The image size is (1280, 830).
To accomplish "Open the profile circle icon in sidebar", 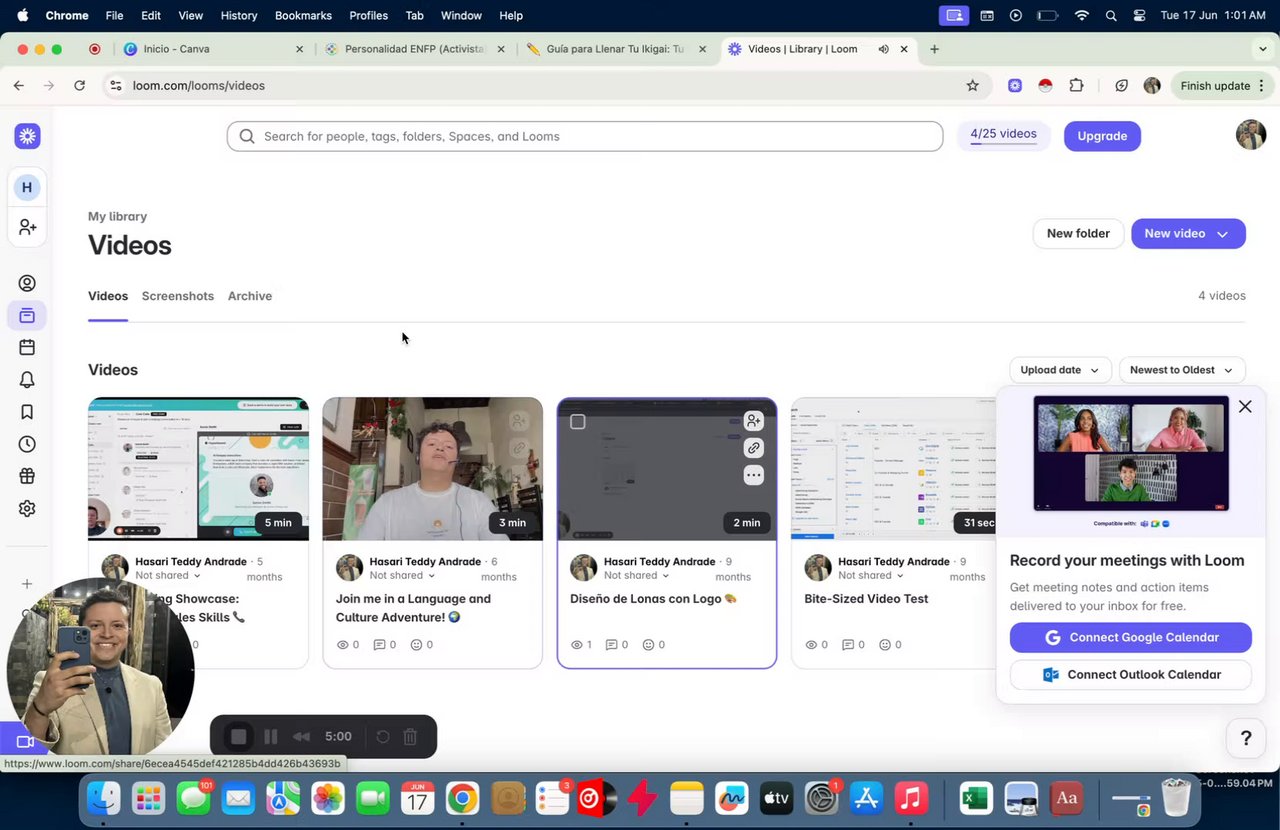I will (x=27, y=284).
